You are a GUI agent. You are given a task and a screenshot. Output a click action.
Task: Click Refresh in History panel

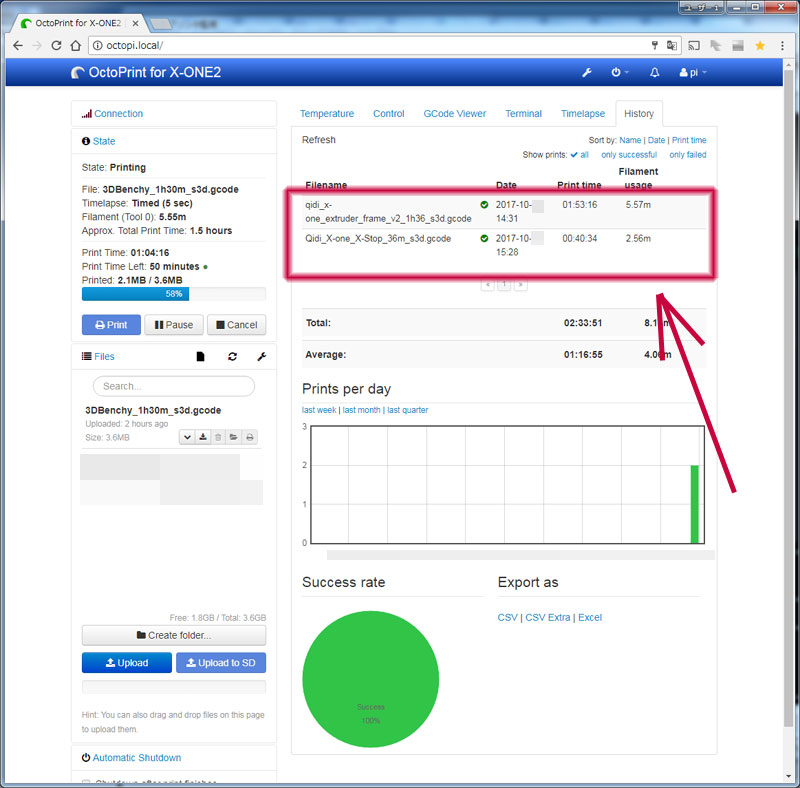pyautogui.click(x=319, y=140)
